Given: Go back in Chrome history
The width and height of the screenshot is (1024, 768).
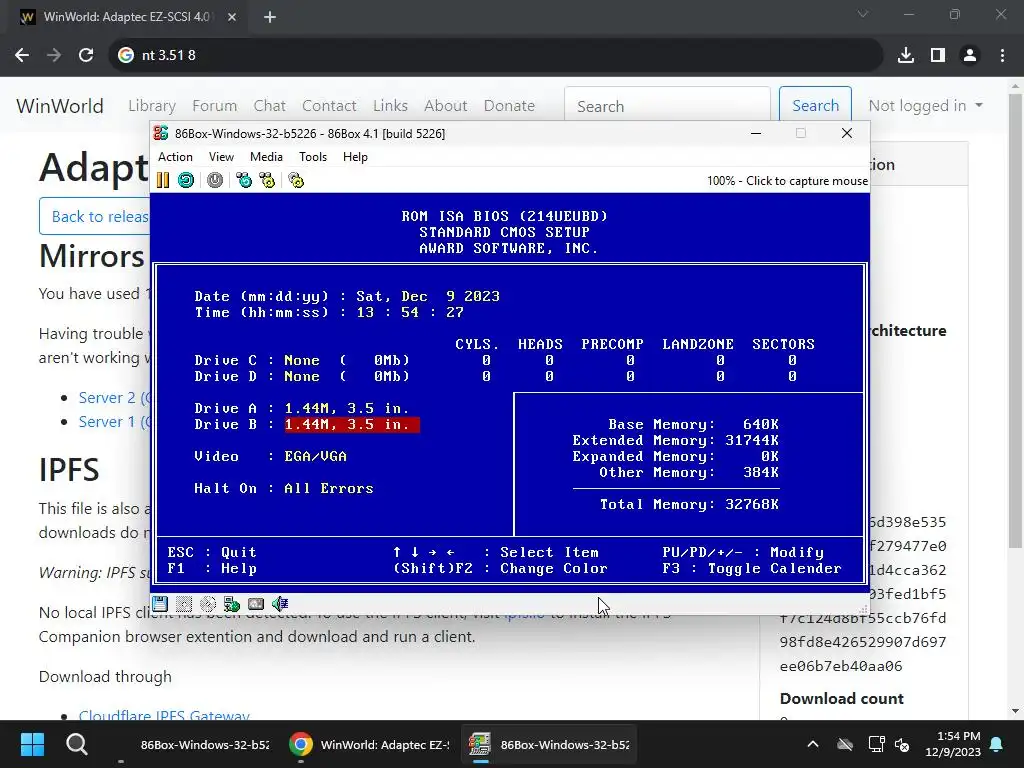Looking at the screenshot, I should point(22,56).
